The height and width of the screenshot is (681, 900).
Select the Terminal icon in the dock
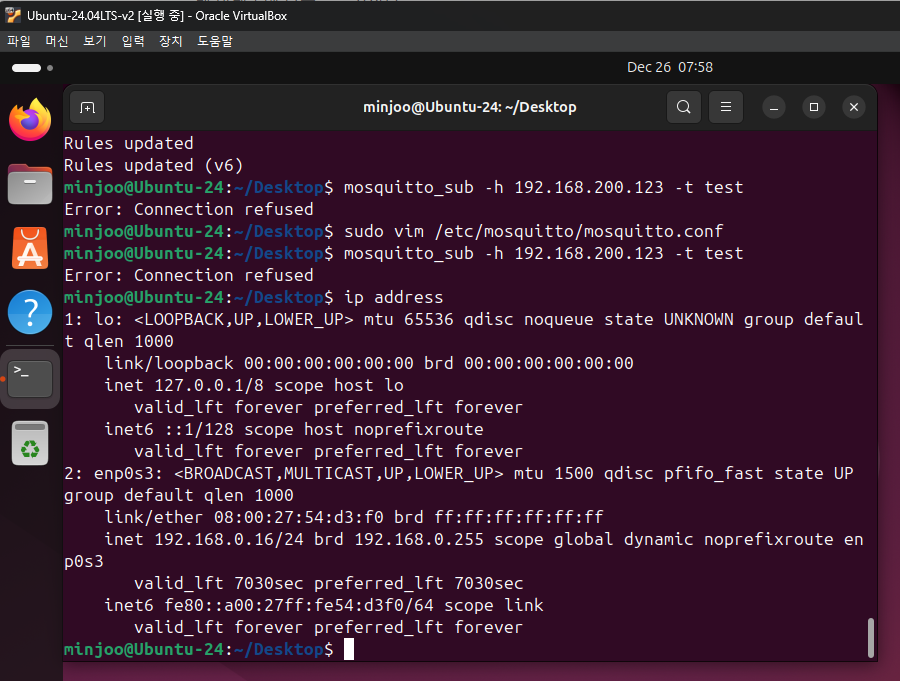[x=30, y=378]
